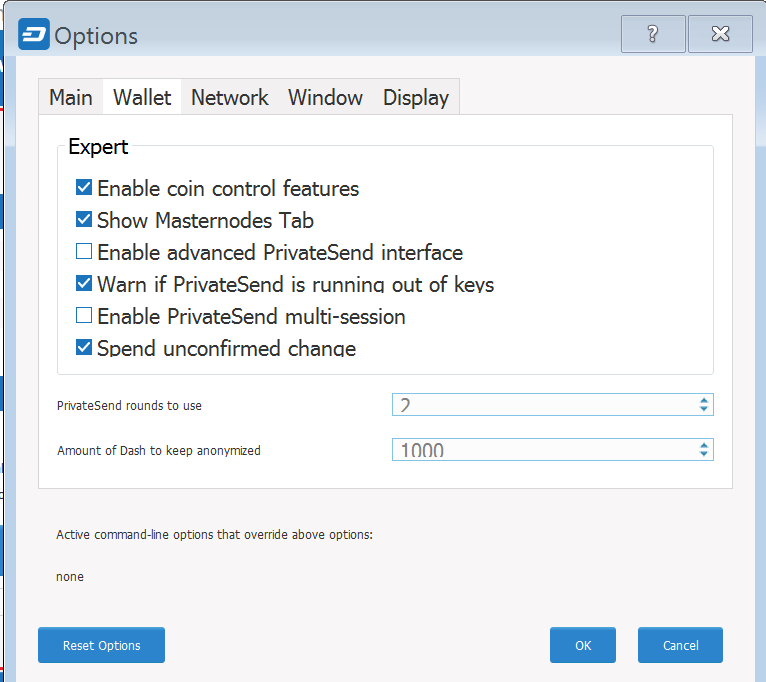Toggle Show Masternodes Tab checkbox
Screen dimensions: 766x682
(x=84, y=220)
